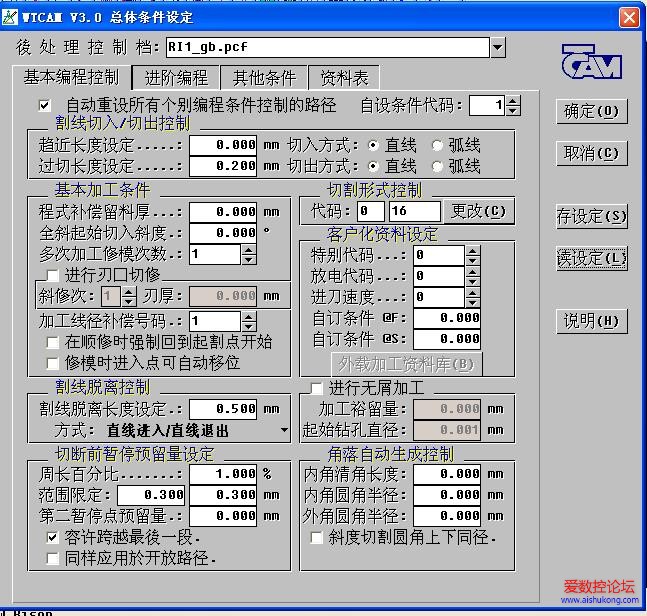Click the 自设条件代码 value field
Screen dimensions: 647x616
(487, 106)
